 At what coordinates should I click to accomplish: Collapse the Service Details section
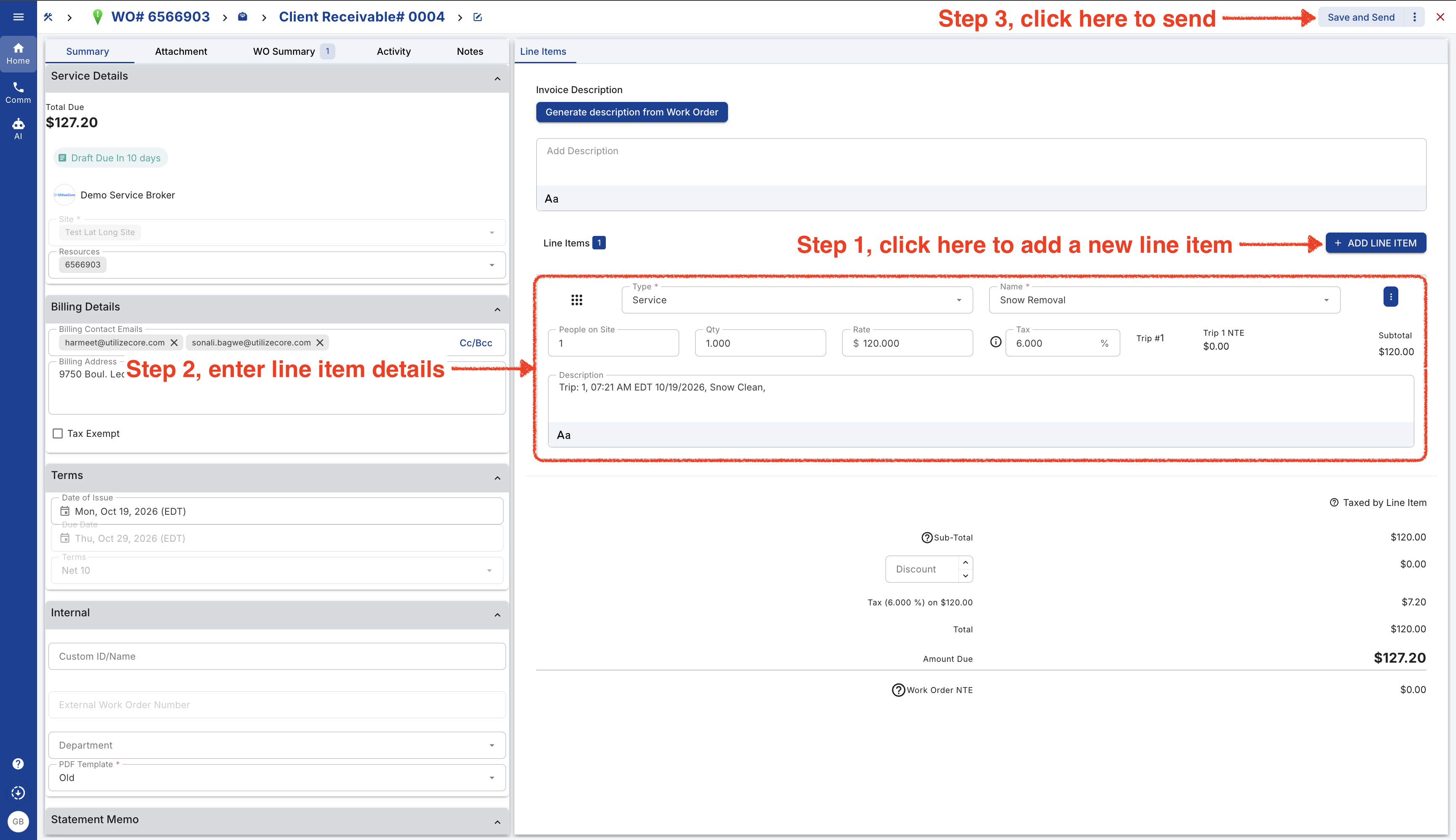tap(497, 78)
